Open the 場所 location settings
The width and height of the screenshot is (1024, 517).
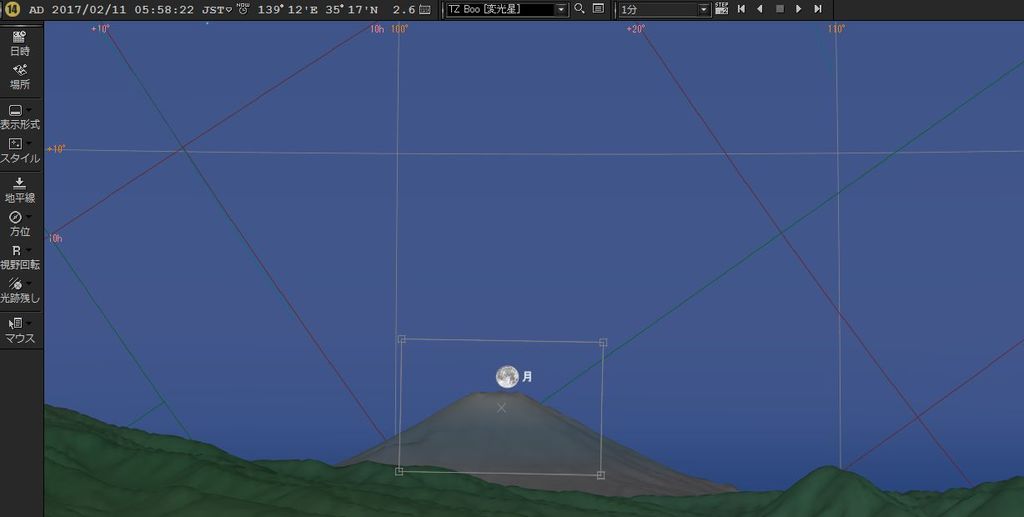click(x=20, y=76)
